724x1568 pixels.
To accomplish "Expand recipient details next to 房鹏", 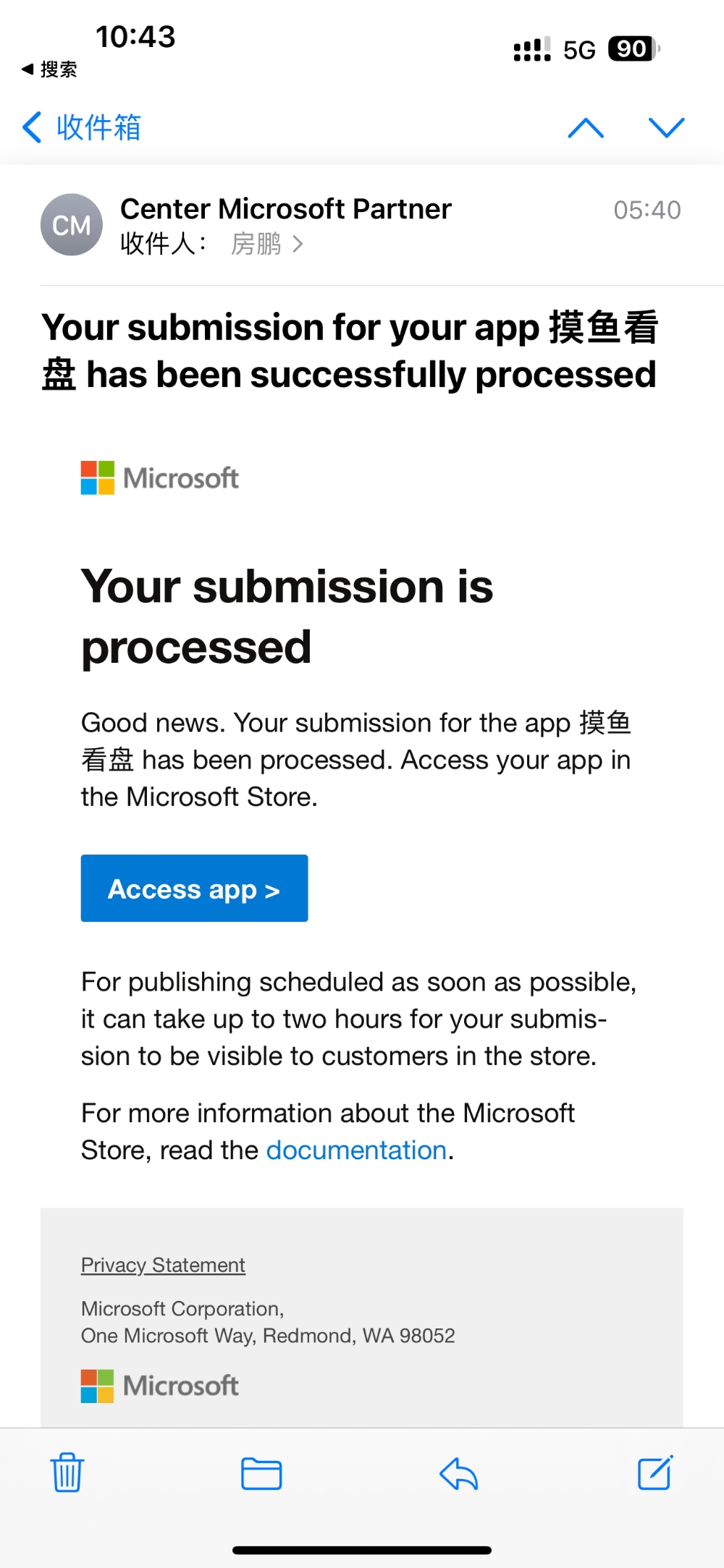I will pos(298,245).
